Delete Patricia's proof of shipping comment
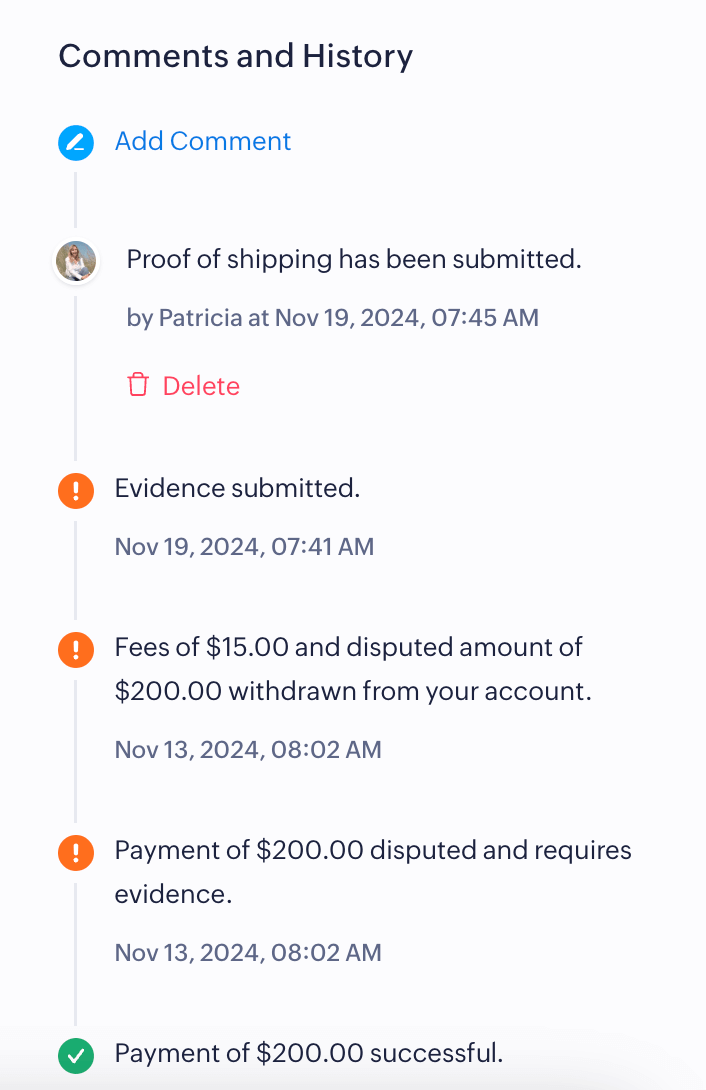Viewport: 706px width, 1090px height. click(x=200, y=386)
